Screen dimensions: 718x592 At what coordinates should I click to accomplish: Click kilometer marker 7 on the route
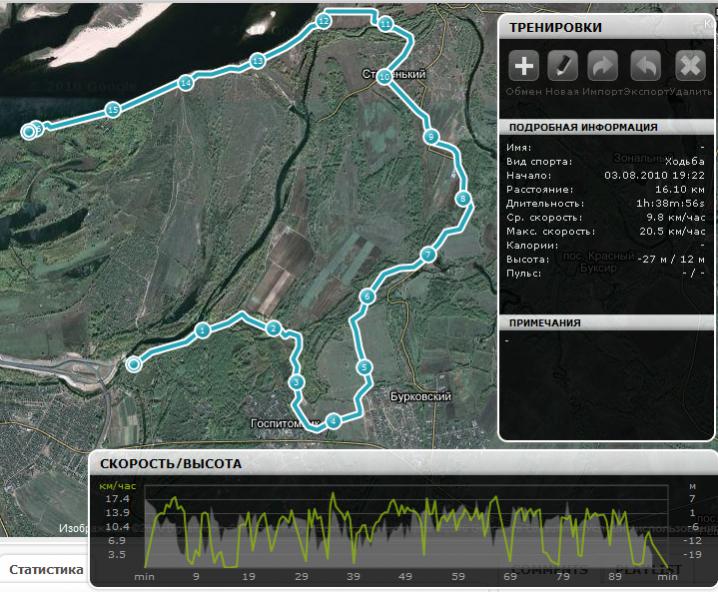[427, 255]
